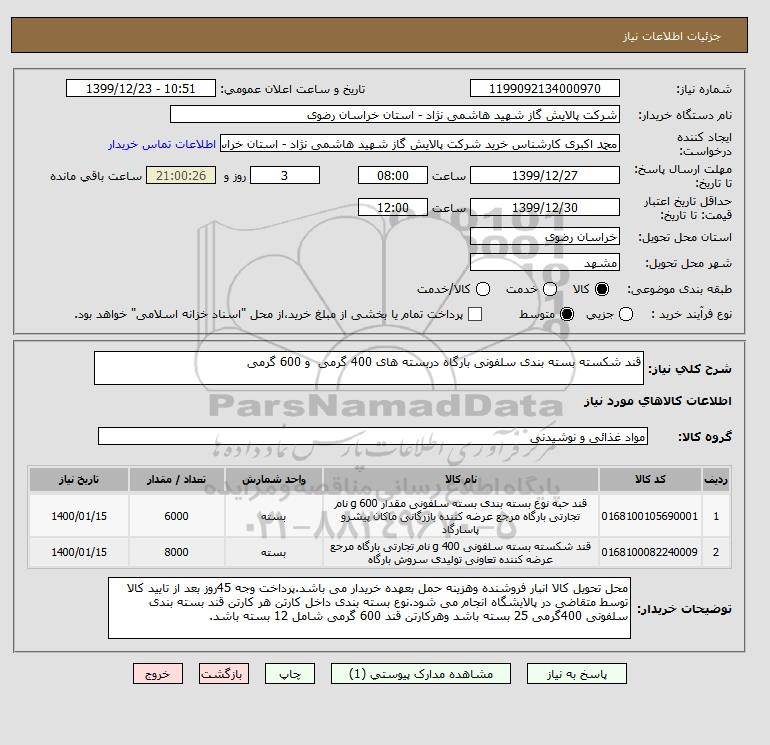Viewport: 770px width, 745px height.
Task: Click the پاسخ به نیاز button
Action: pos(577,674)
